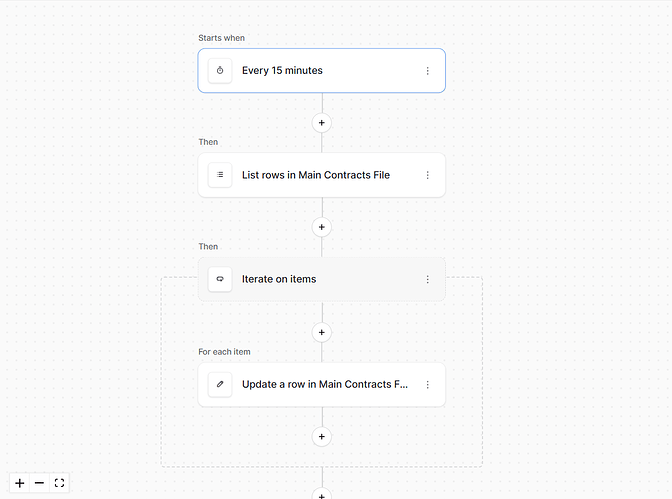This screenshot has width=672, height=499.
Task: Click the loop icon on Iterate on items
Action: (x=220, y=279)
